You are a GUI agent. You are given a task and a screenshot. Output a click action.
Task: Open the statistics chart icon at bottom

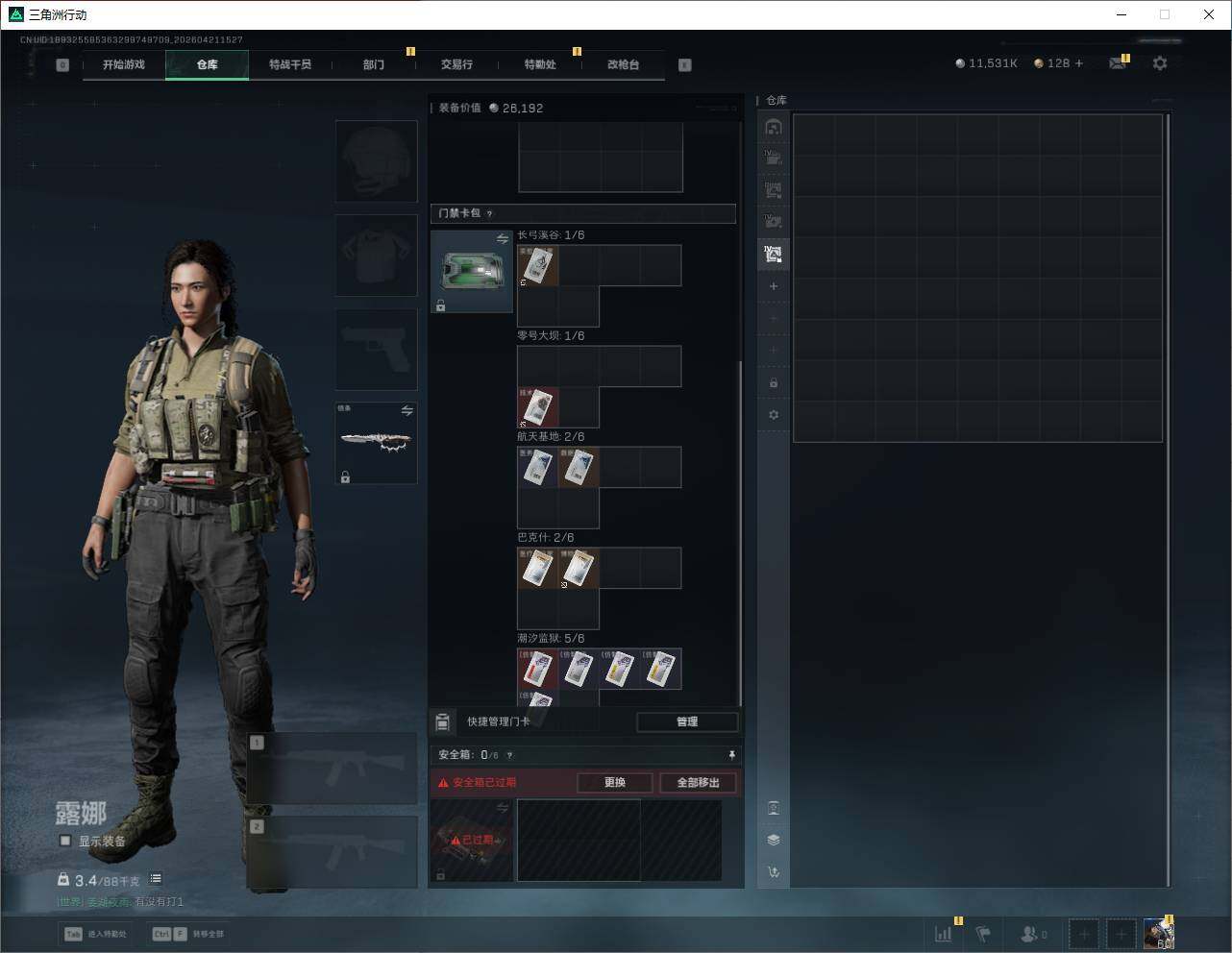(x=944, y=933)
